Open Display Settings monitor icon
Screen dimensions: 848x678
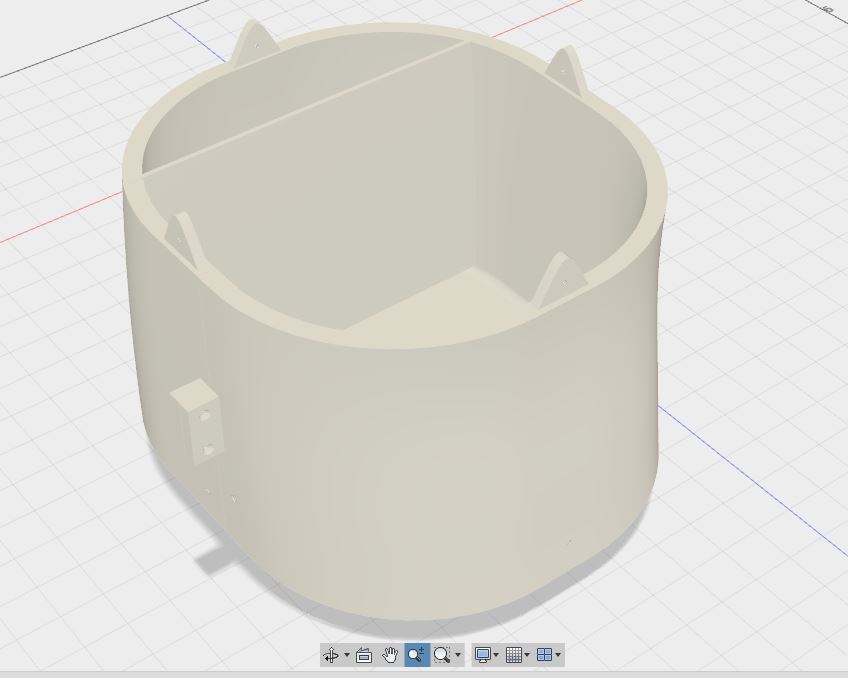click(x=482, y=655)
